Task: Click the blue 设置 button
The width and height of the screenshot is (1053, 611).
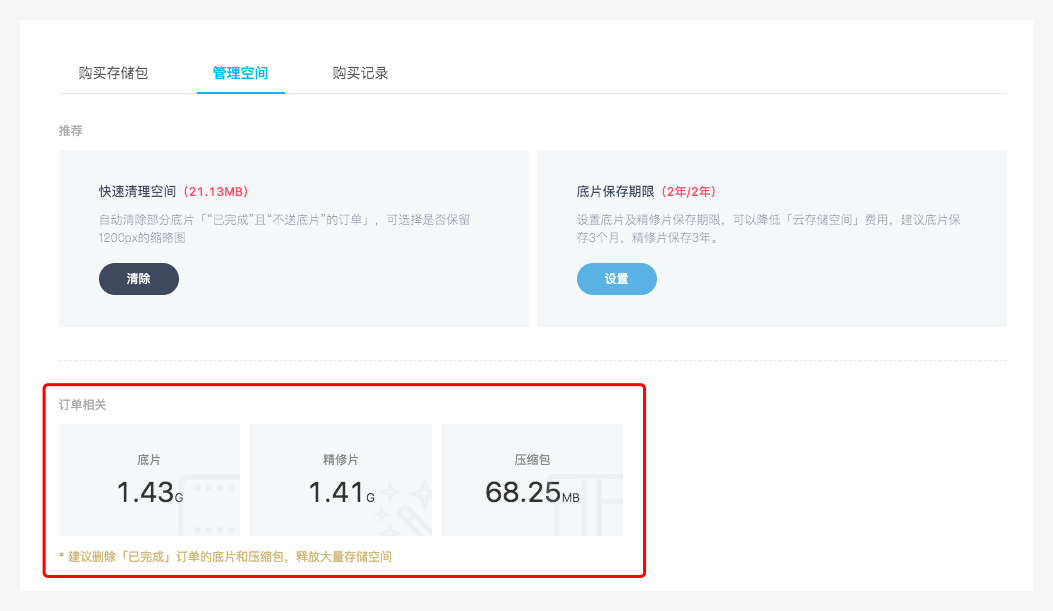Action: 616,279
